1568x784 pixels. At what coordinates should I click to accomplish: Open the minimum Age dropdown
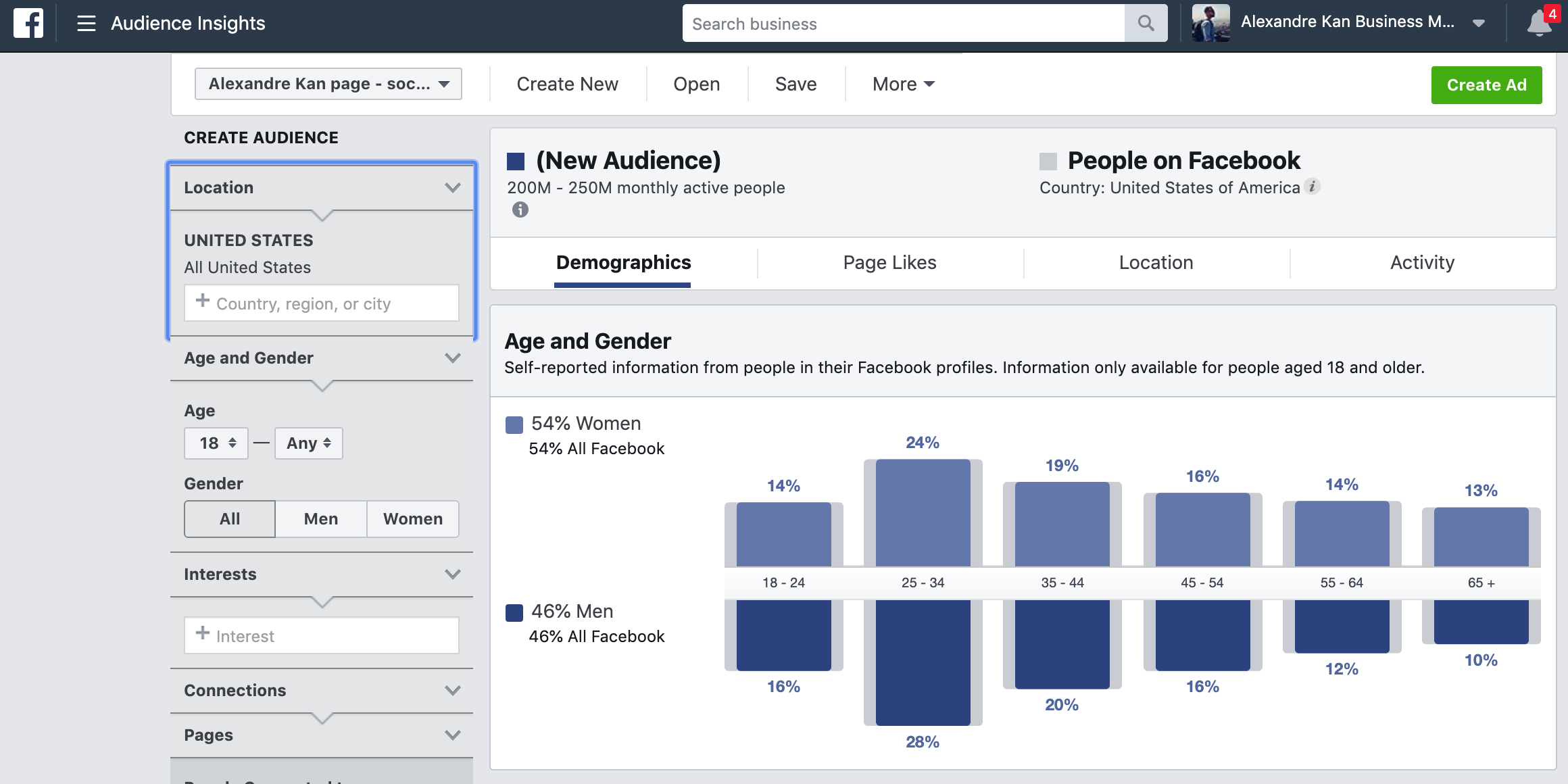coord(216,443)
